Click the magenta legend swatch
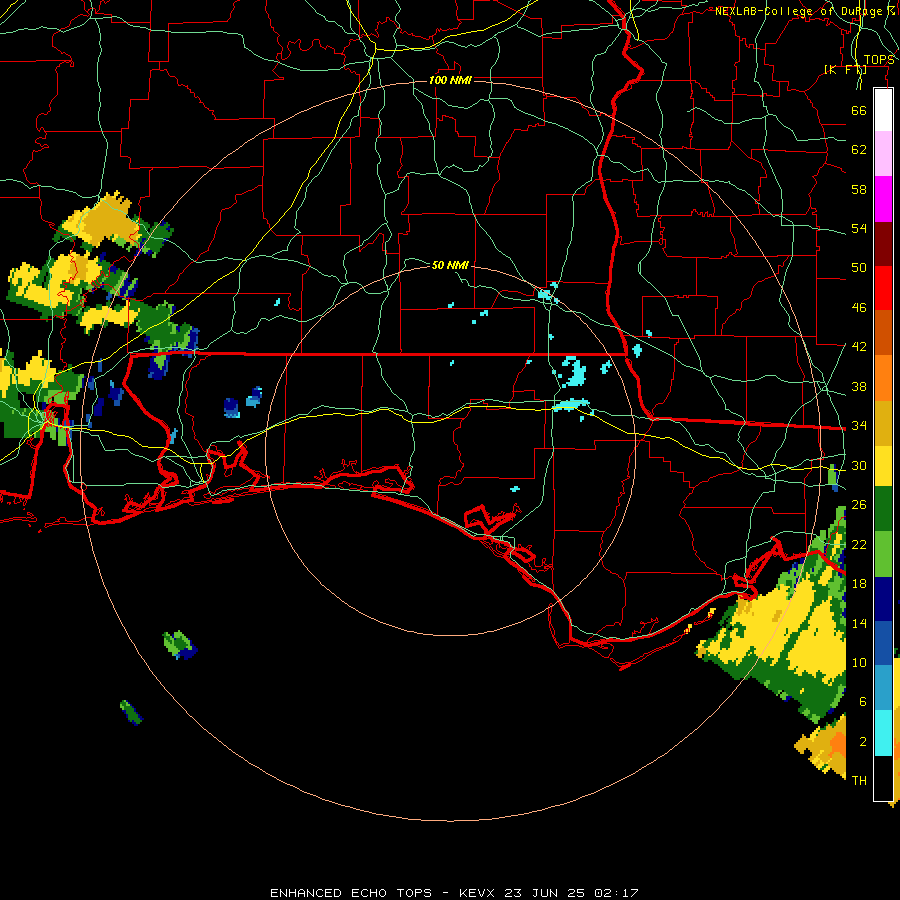The height and width of the screenshot is (900, 900). (x=883, y=199)
